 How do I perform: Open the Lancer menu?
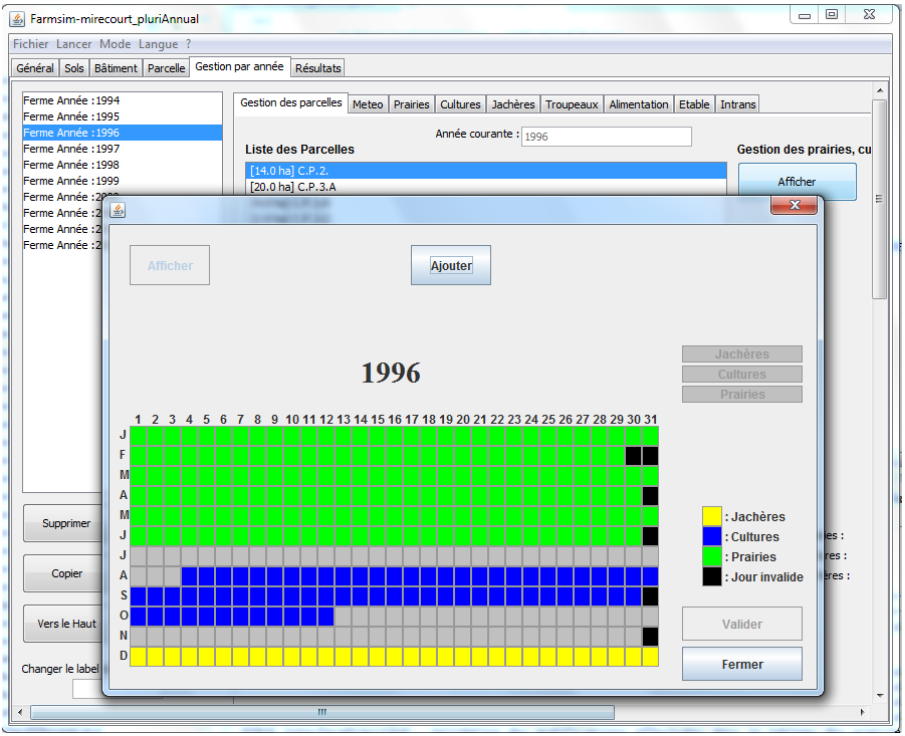click(x=73, y=44)
